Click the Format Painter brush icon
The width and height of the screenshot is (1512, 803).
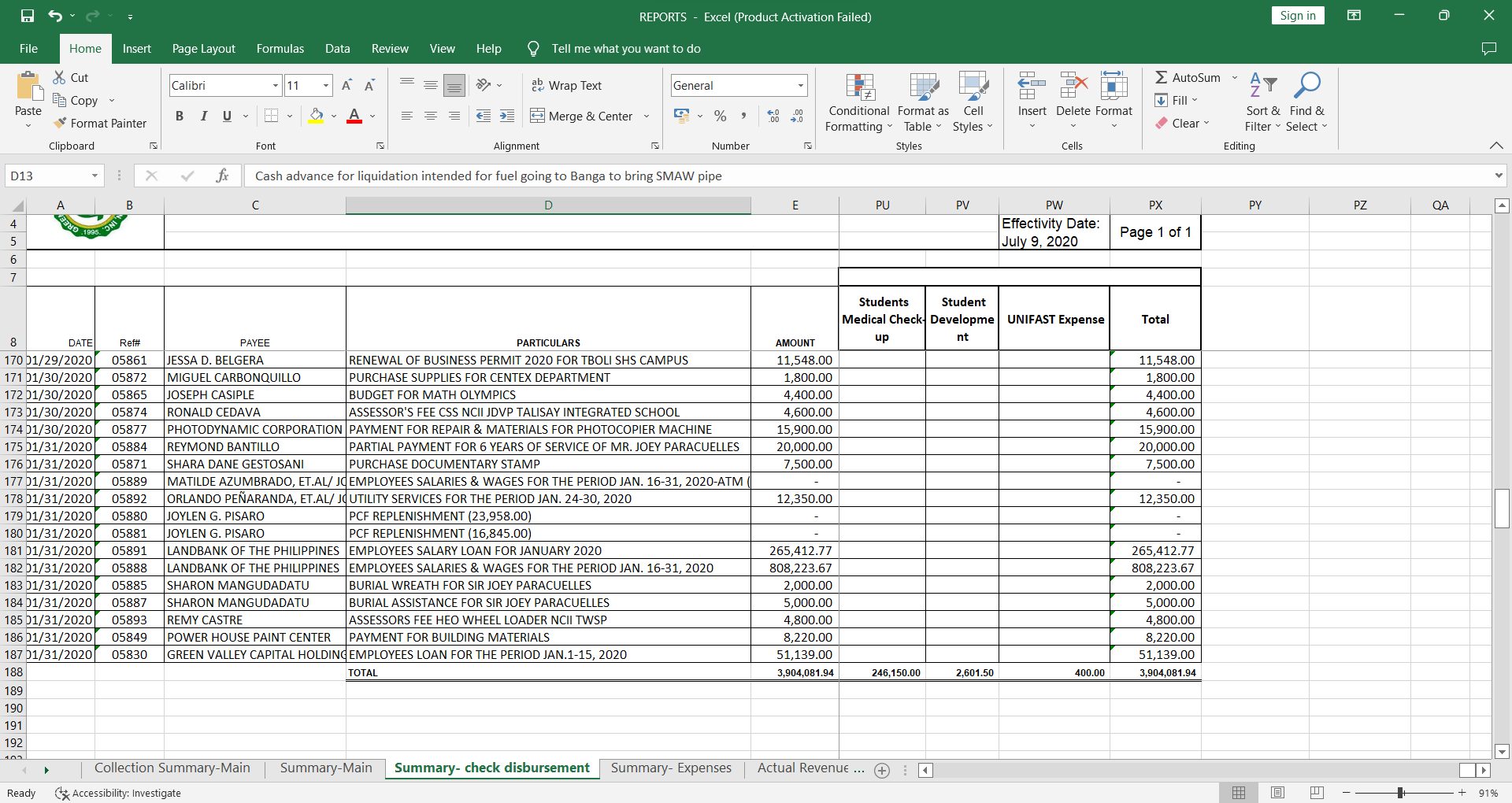(x=60, y=123)
